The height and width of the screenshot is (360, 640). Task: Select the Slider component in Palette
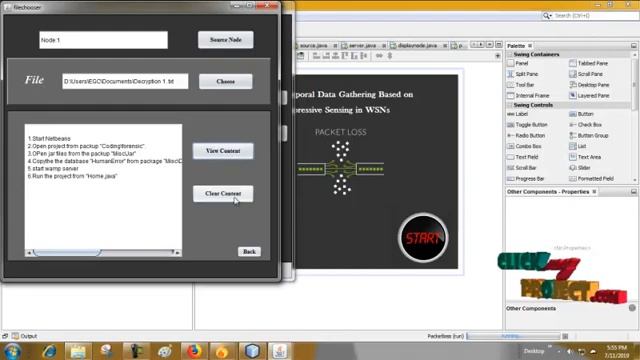(580, 168)
